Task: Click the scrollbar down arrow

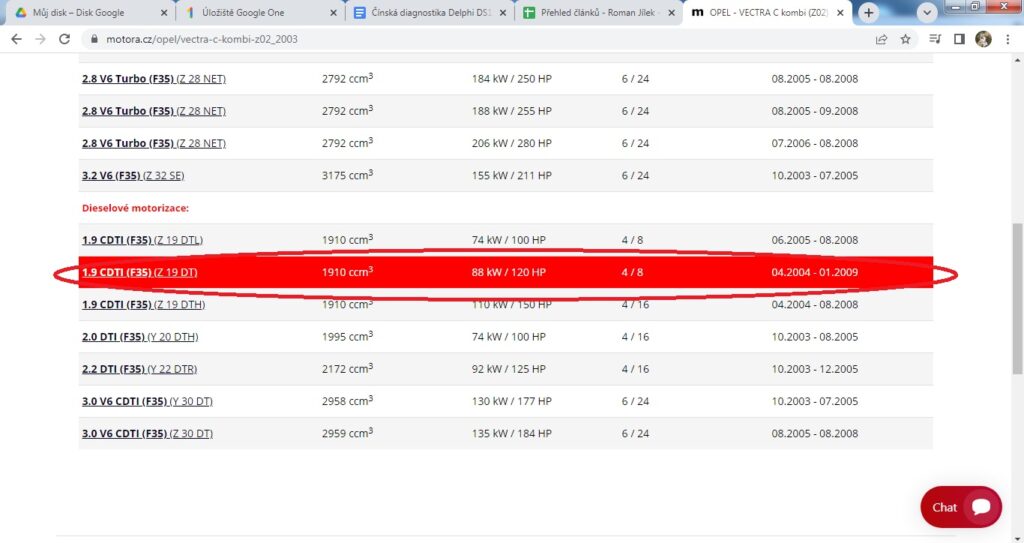Action: click(x=1017, y=537)
